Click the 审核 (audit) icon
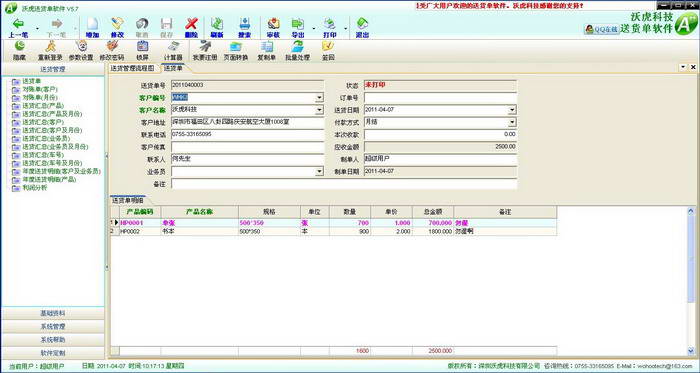This screenshot has width=700, height=373. point(273,28)
